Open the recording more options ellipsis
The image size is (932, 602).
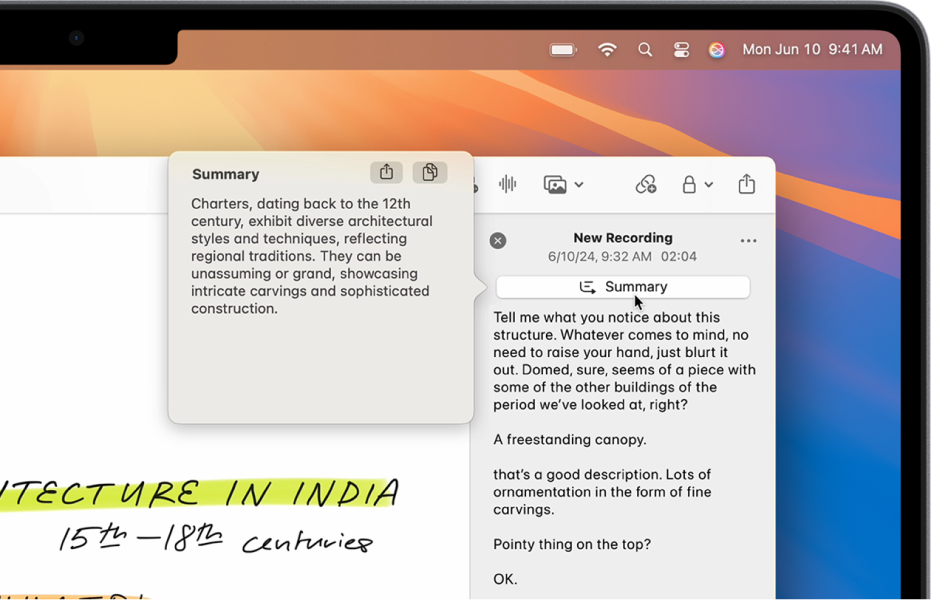748,241
